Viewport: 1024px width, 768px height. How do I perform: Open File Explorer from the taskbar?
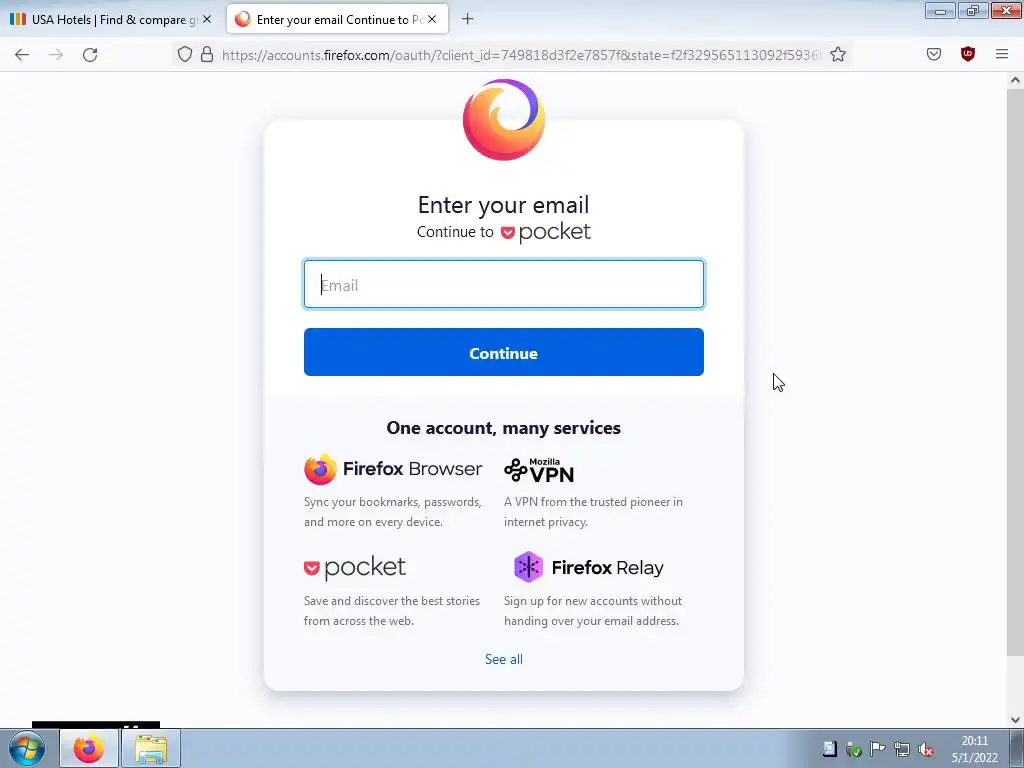(151, 748)
